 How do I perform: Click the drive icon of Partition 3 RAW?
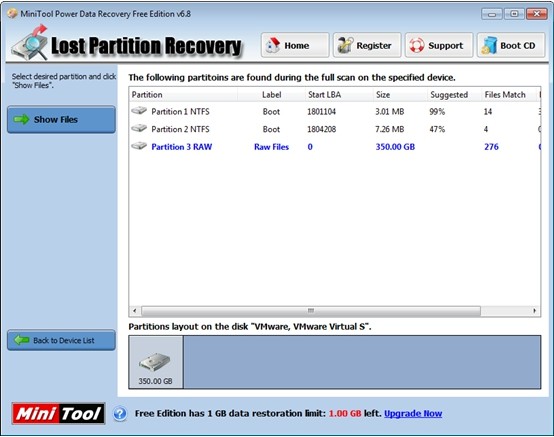[139, 146]
